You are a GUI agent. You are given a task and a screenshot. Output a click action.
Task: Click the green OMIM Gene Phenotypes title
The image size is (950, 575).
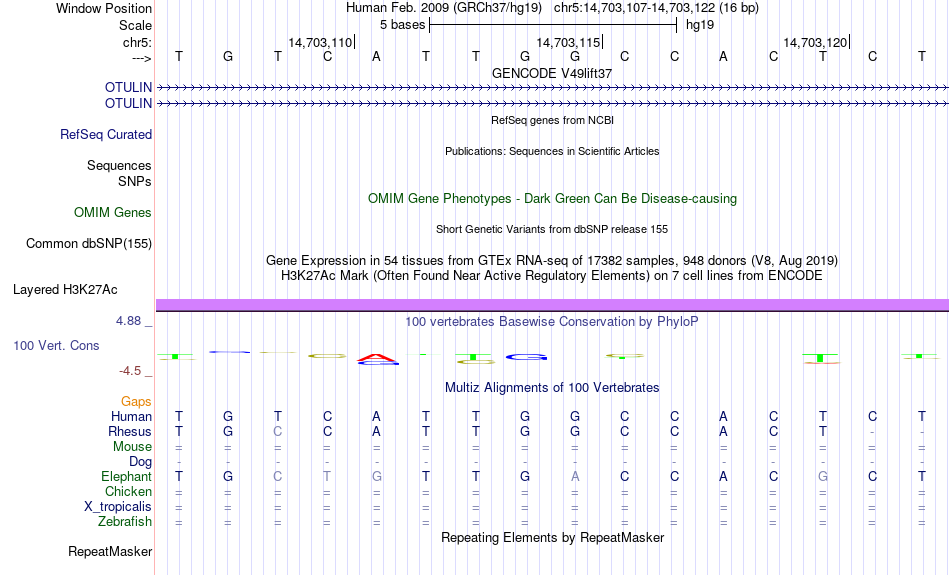click(552, 199)
